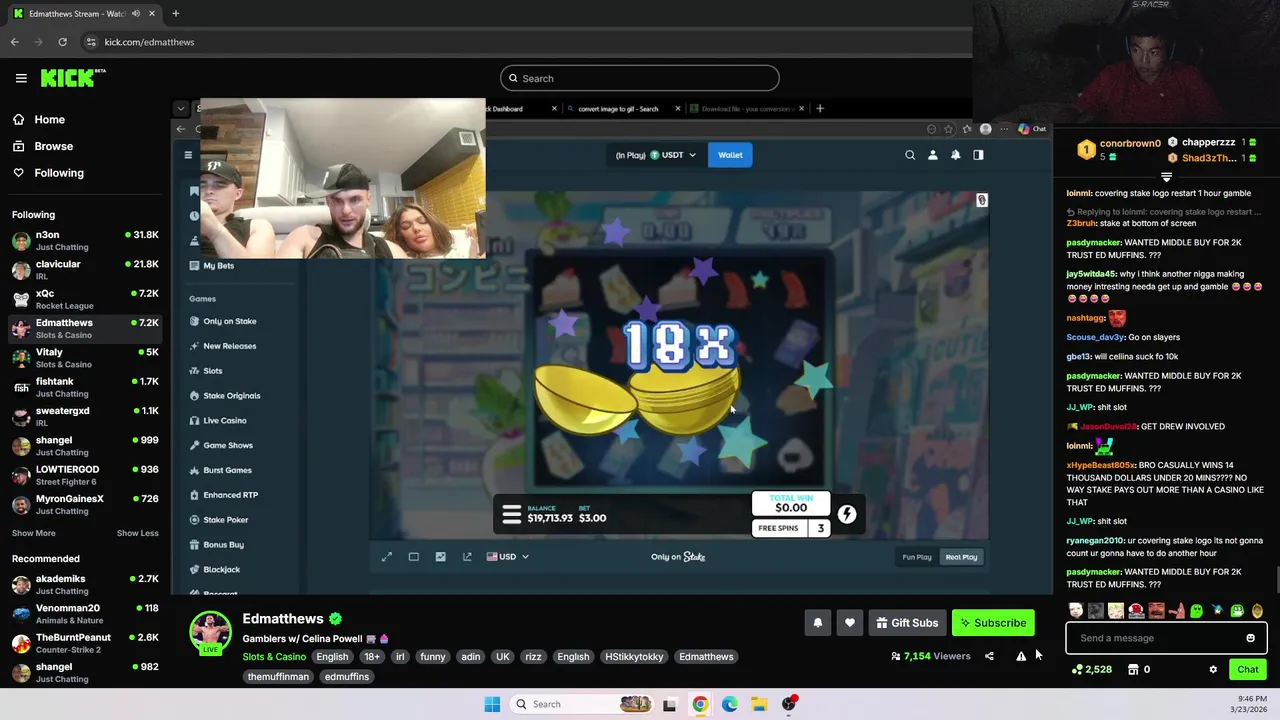The image size is (1280, 720).
Task: Open the slot game menu bars icon
Action: 511,514
